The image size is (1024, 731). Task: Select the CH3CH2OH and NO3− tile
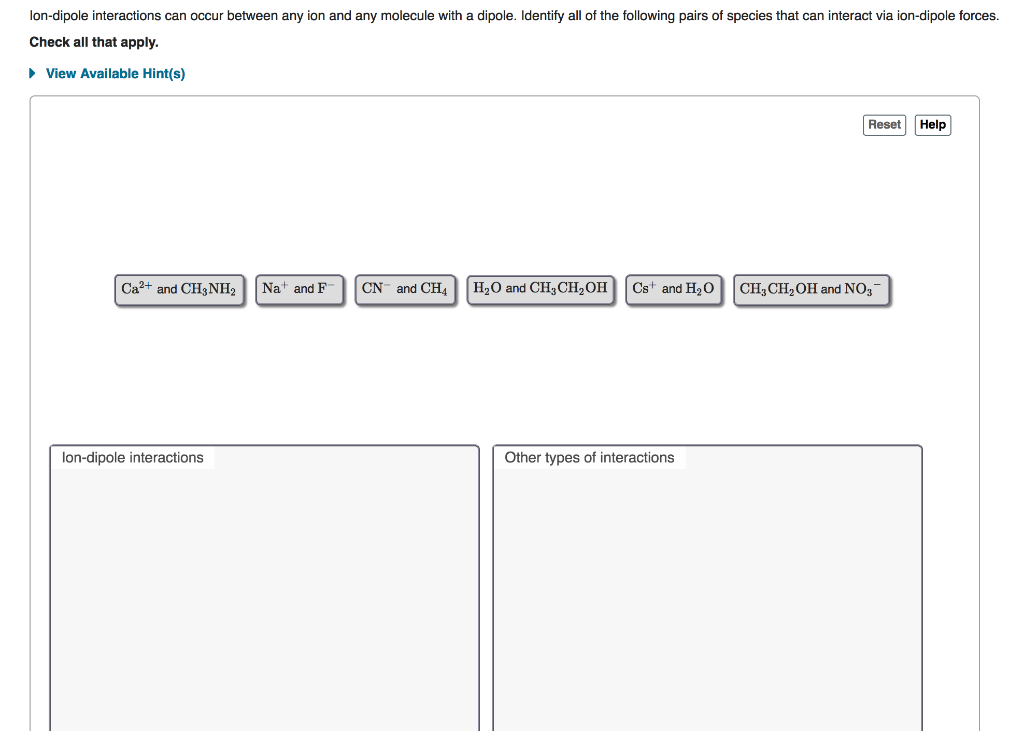pyautogui.click(x=812, y=288)
